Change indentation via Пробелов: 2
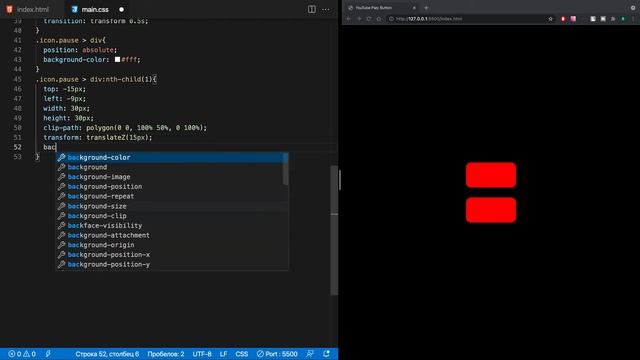Image resolution: width=640 pixels, height=360 pixels. click(x=165, y=354)
